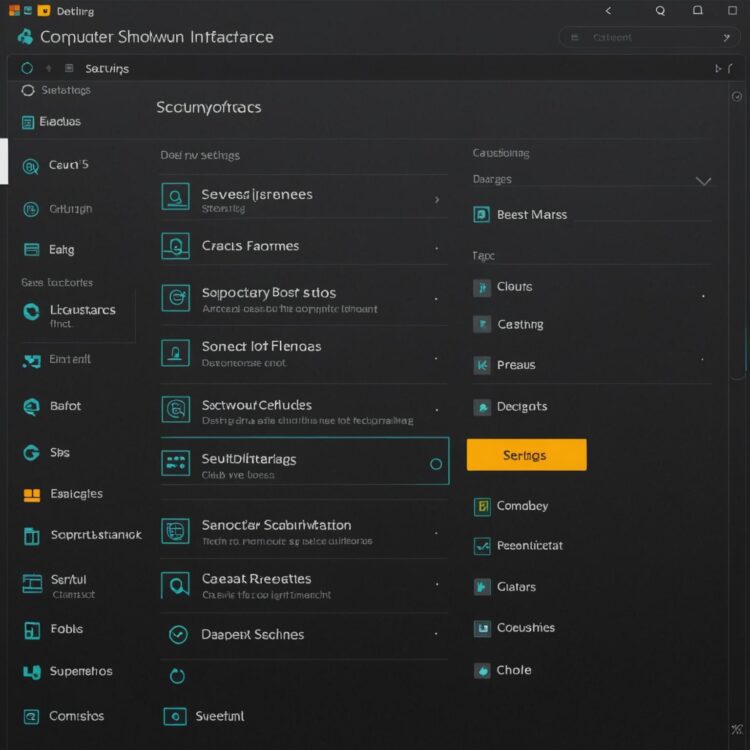Expand the Darages dropdown chevron
Image resolution: width=750 pixels, height=750 pixels.
(x=703, y=181)
